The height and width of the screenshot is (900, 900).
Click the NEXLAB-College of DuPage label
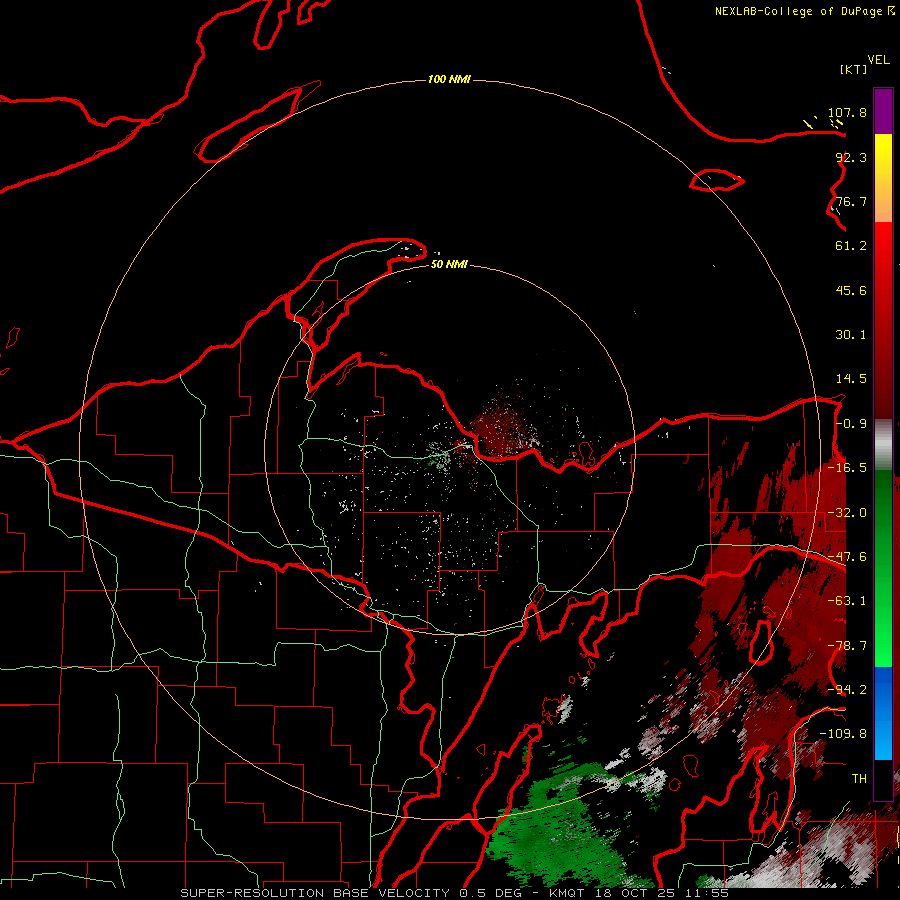coord(804,11)
